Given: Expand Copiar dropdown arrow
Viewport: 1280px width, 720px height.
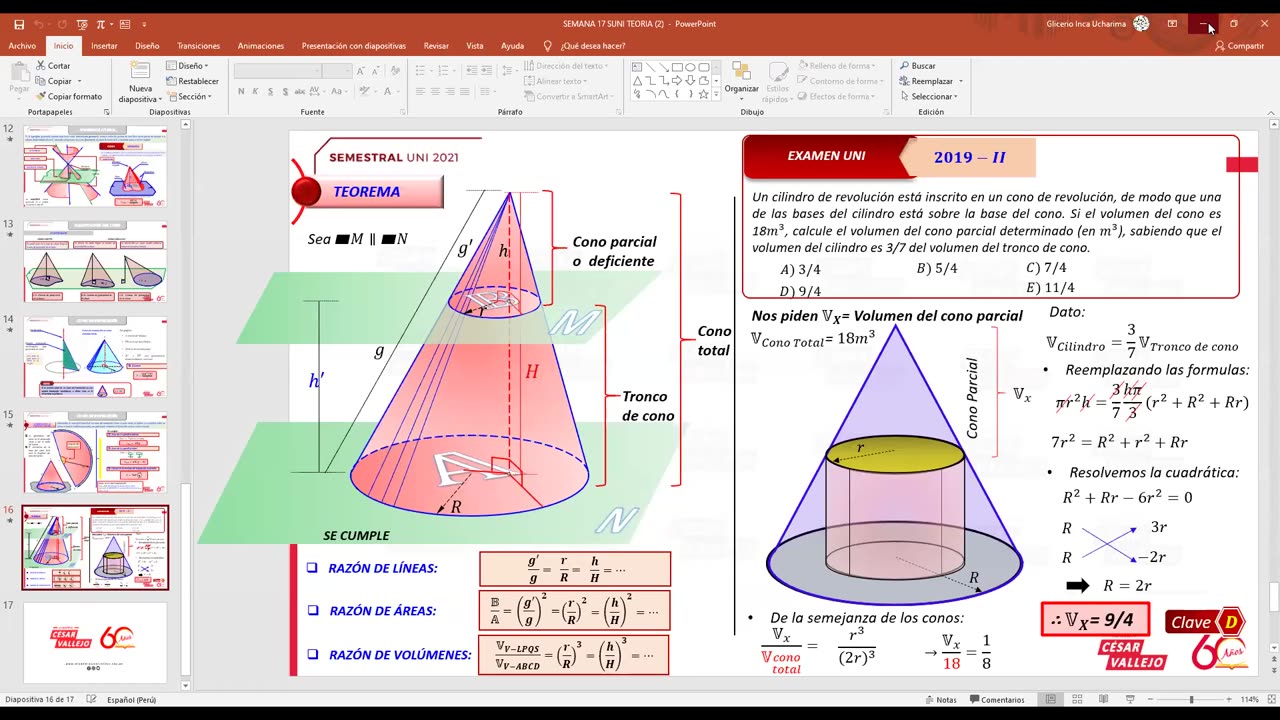Looking at the screenshot, I should pos(78,81).
